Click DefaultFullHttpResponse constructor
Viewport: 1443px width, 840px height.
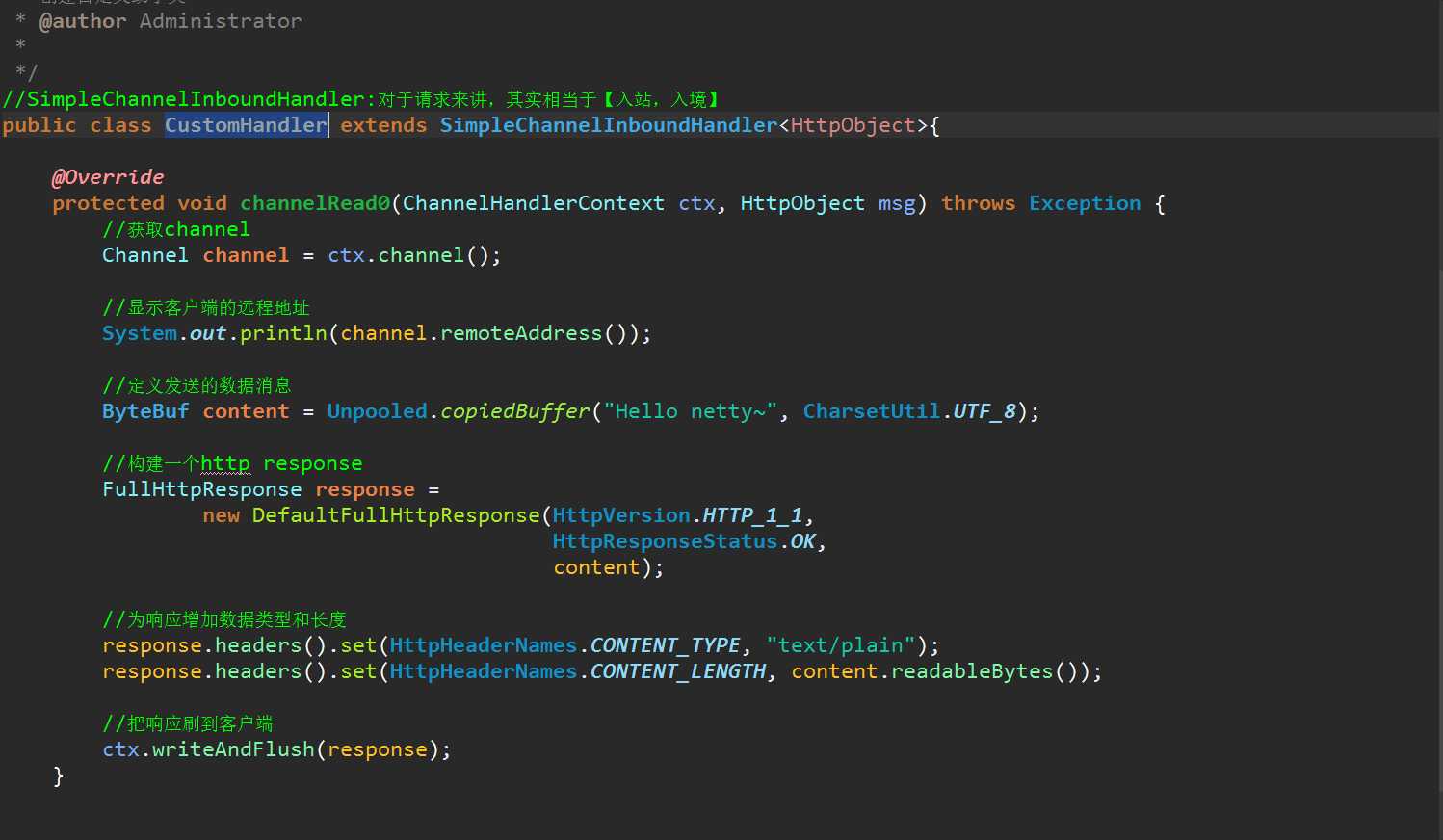point(396,515)
